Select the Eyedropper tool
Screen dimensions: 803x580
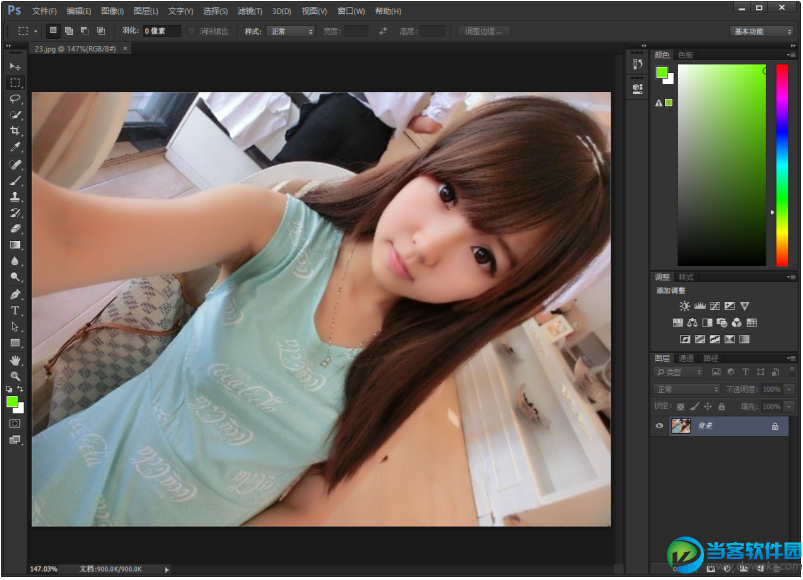click(x=15, y=147)
